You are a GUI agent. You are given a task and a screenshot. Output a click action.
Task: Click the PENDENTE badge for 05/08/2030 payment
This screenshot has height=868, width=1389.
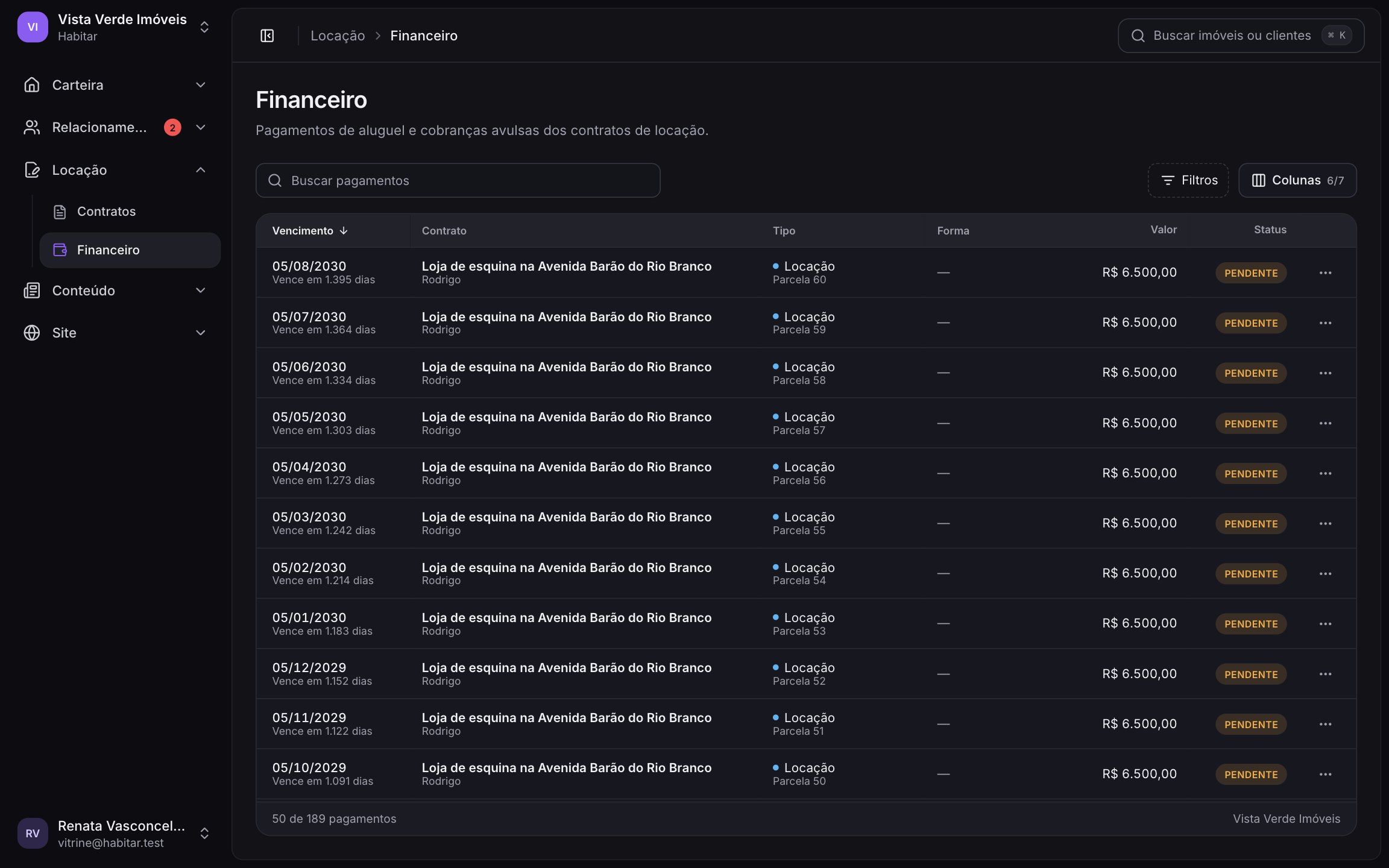tap(1251, 272)
